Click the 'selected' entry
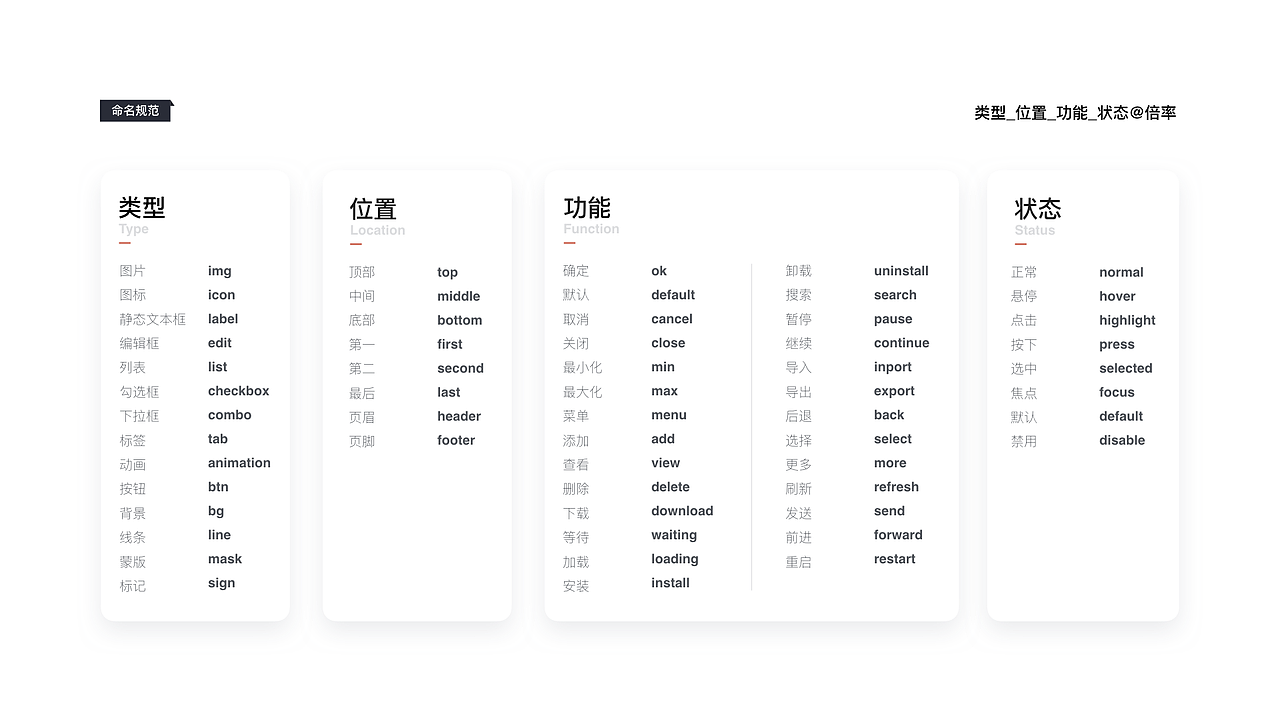This screenshot has height=720, width=1280. click(1126, 368)
